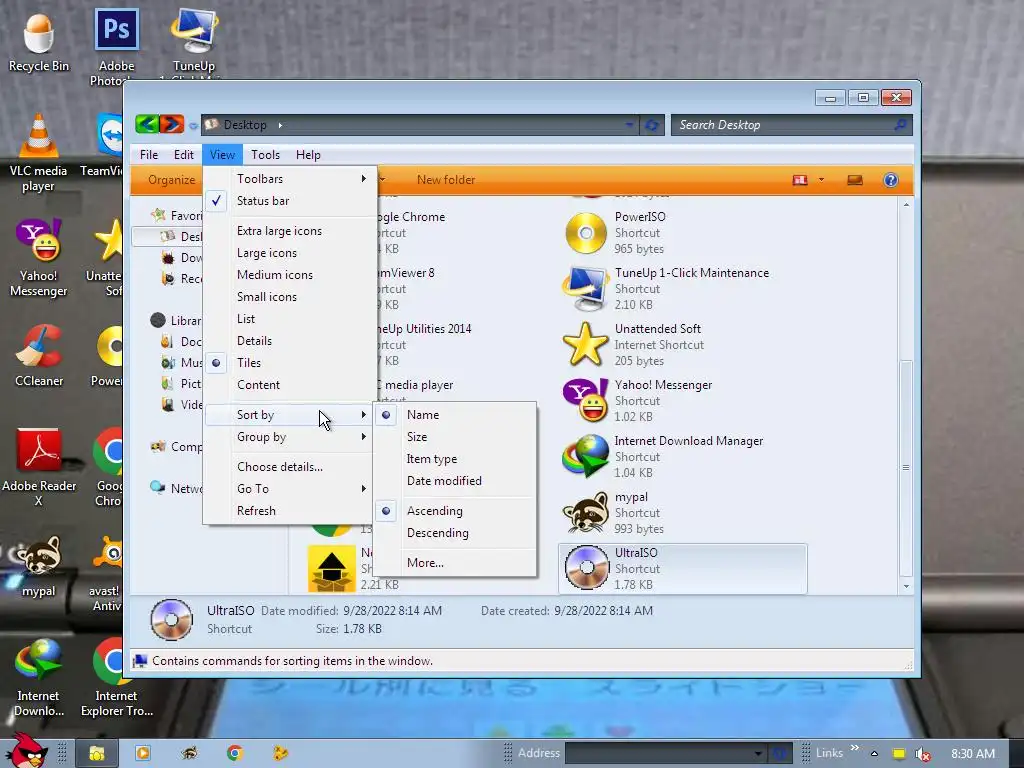Click the orange Forward navigation arrow
Screen dimensions: 1024x768
(172, 123)
